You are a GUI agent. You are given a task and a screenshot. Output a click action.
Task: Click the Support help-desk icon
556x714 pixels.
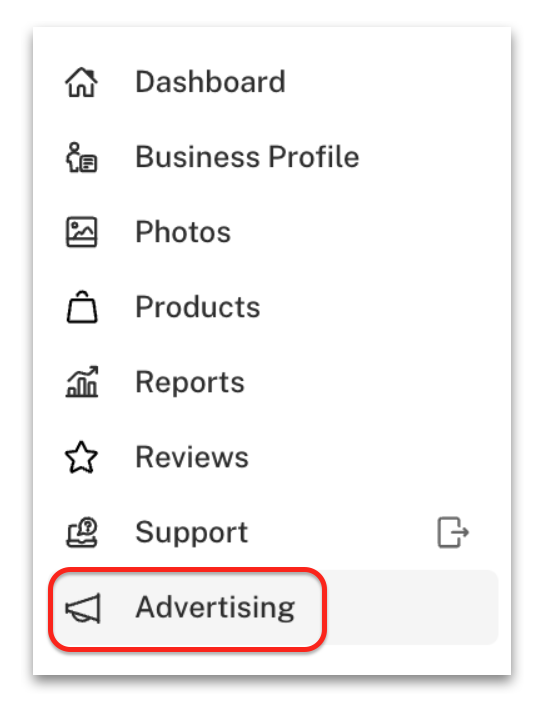coord(82,532)
